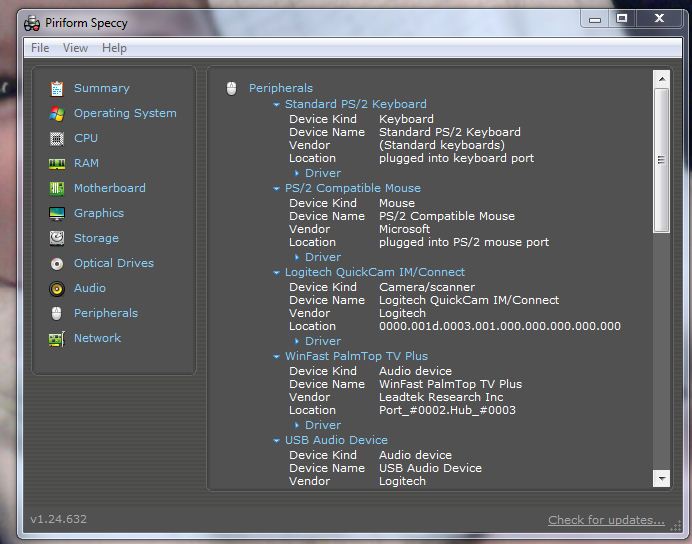Click the 'Port_#0002.Hub_#0003' value
This screenshot has height=544, width=692.
click(x=447, y=410)
